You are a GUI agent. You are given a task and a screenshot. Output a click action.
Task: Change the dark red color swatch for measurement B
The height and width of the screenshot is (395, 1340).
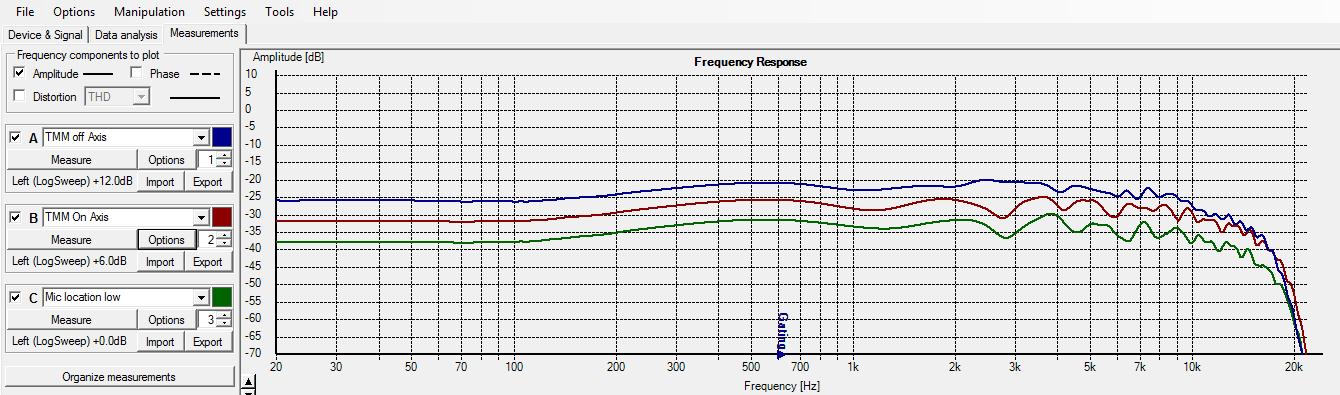click(222, 217)
